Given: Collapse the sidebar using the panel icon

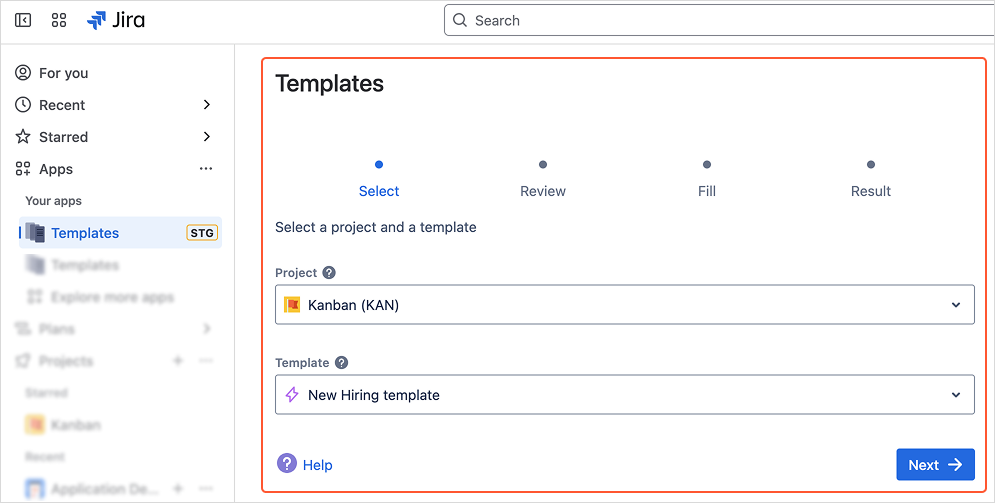Looking at the screenshot, I should pos(23,20).
